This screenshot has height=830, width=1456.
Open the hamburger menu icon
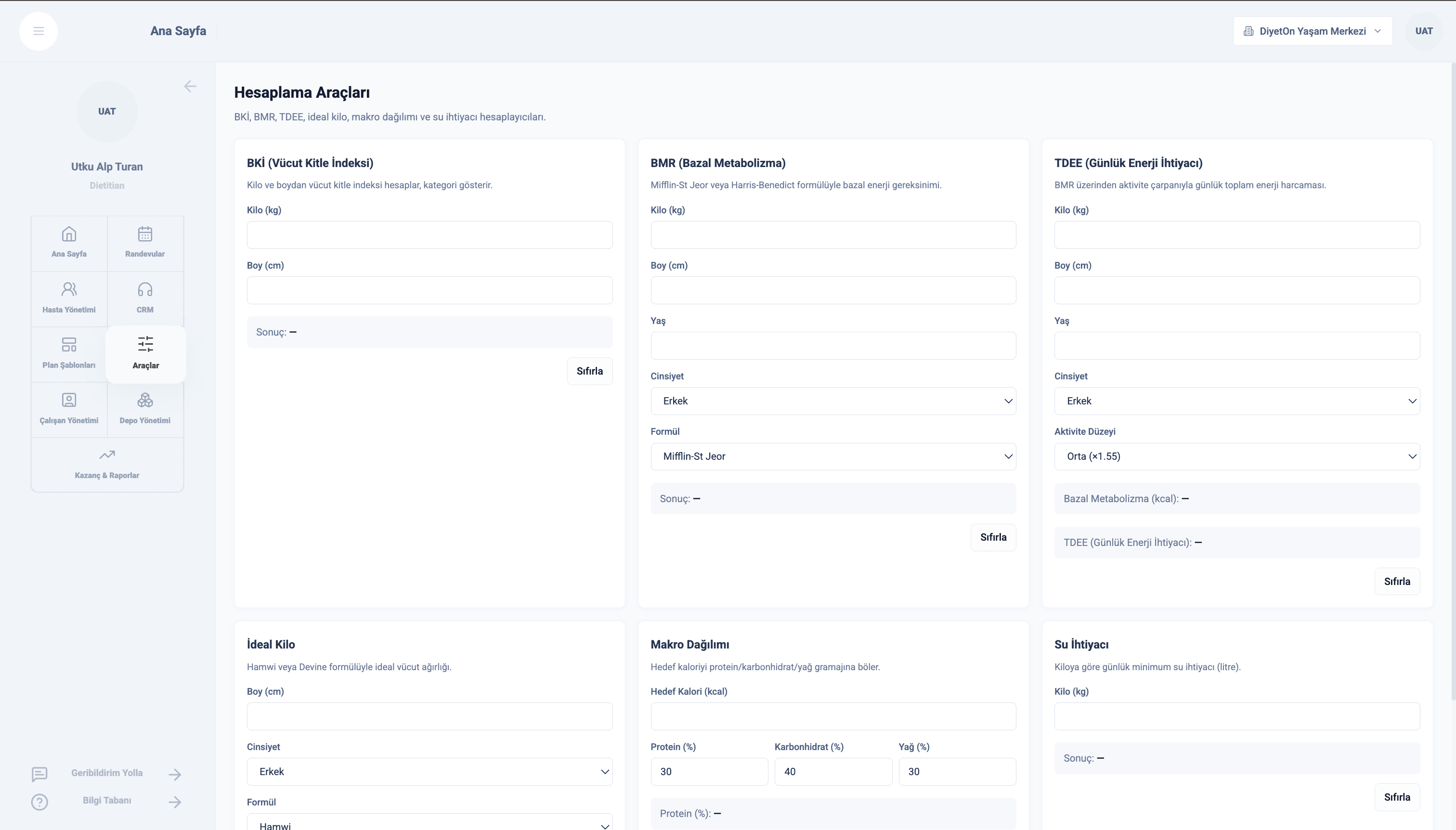click(x=38, y=31)
